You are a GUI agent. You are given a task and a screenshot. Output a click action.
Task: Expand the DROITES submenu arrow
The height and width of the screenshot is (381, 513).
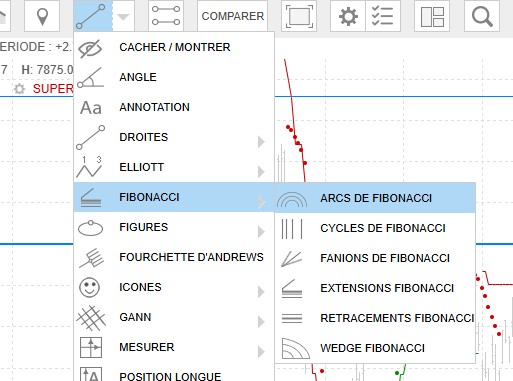tap(261, 142)
